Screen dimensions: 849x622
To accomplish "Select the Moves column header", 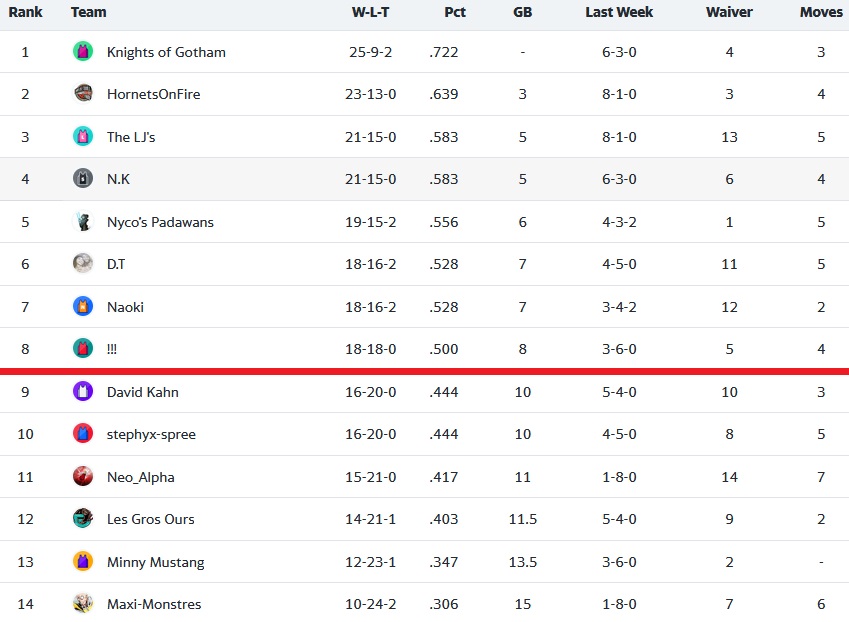I will pyautogui.click(x=821, y=12).
